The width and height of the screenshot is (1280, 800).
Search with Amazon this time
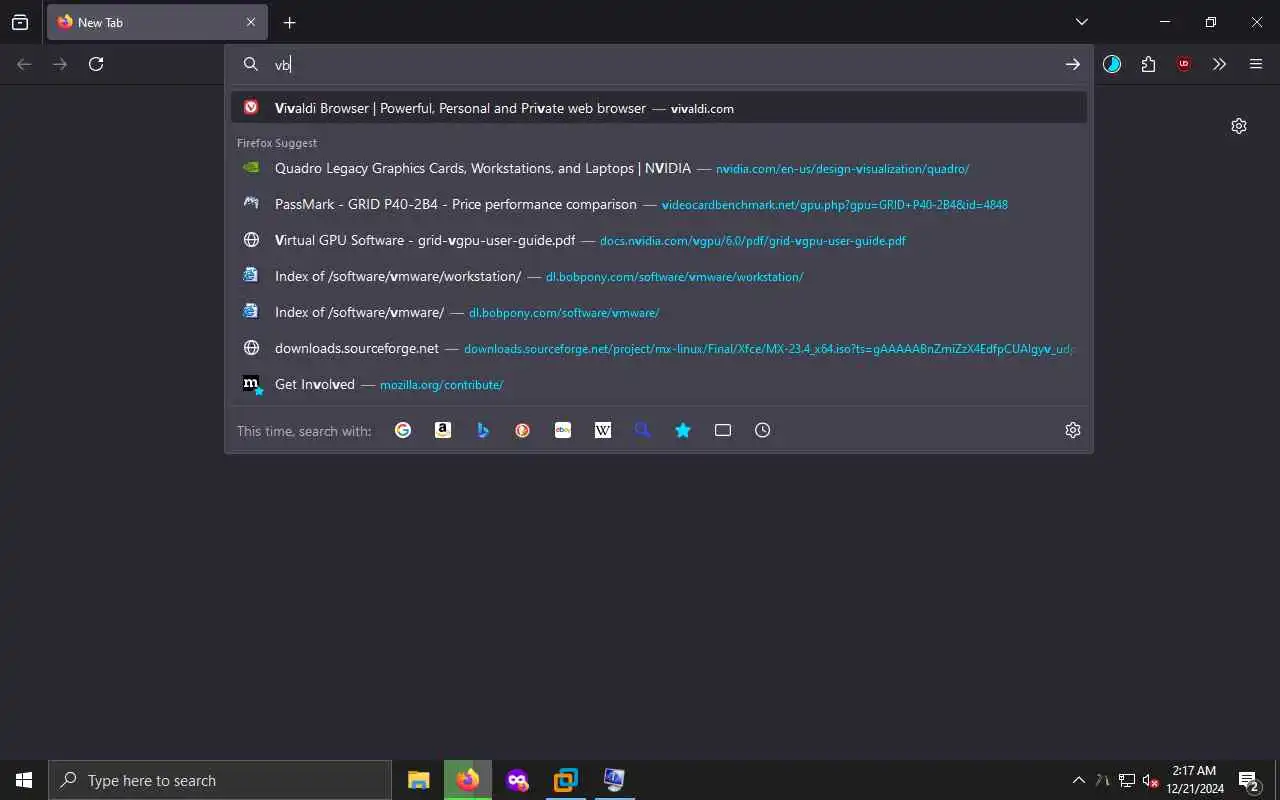point(443,430)
